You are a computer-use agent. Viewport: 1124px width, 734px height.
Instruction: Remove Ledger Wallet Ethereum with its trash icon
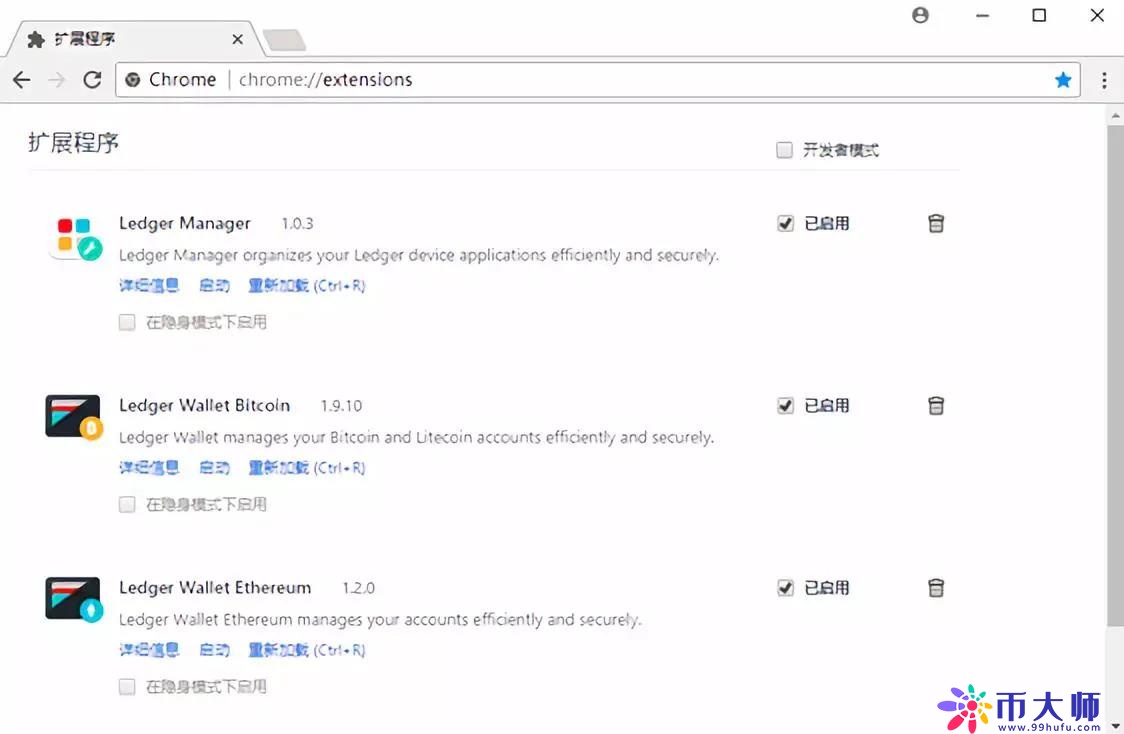pyautogui.click(x=935, y=588)
